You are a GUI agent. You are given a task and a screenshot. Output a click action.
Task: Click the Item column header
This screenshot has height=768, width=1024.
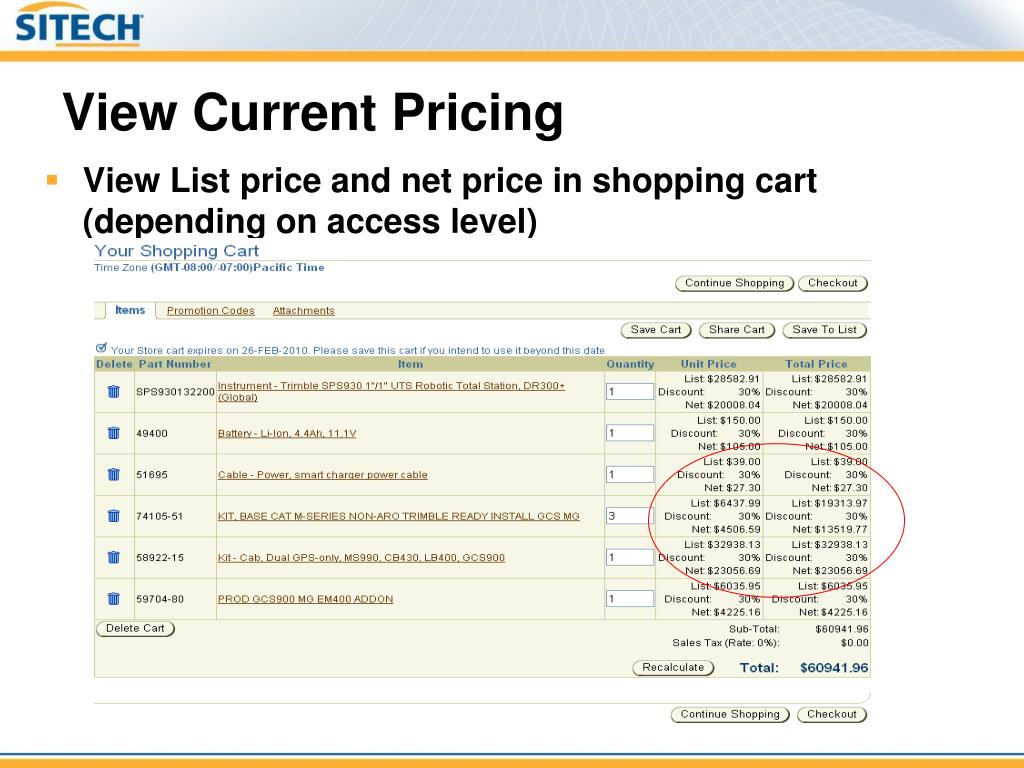click(410, 364)
